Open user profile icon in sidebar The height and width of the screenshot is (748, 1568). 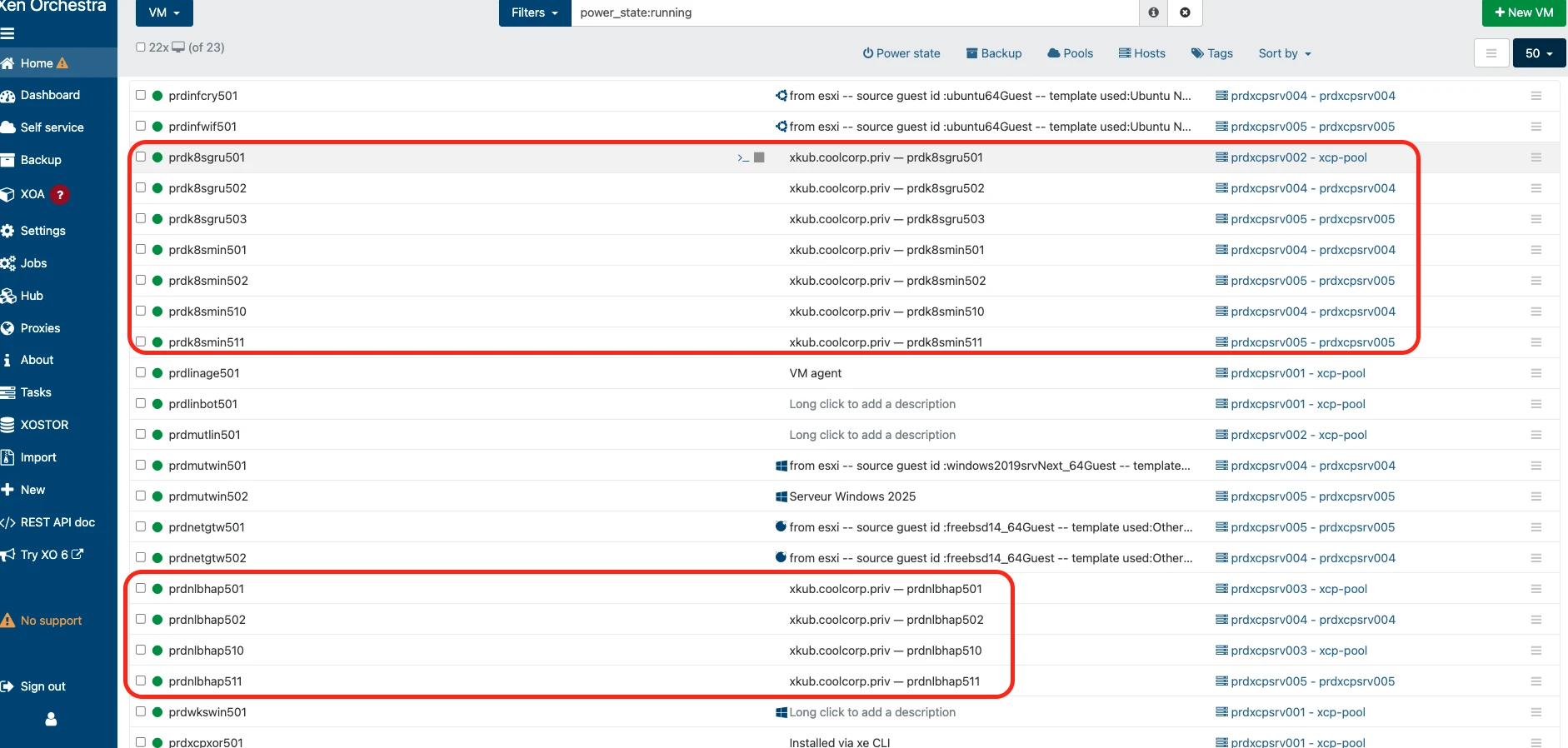pyautogui.click(x=51, y=719)
